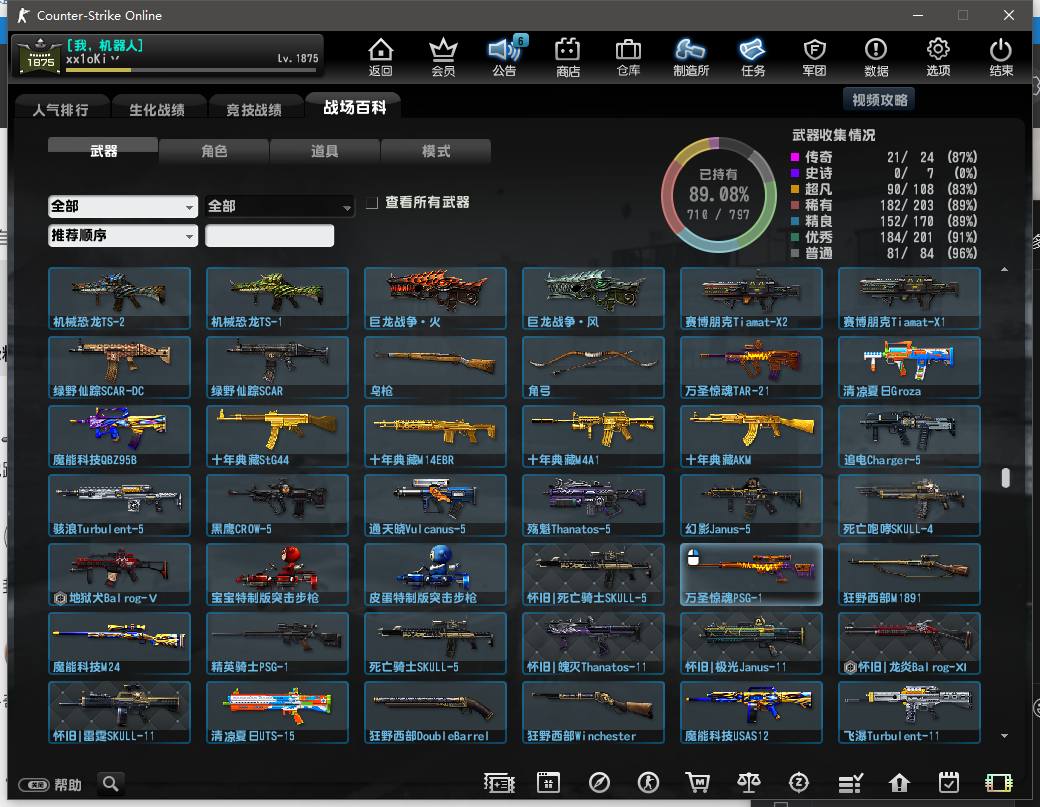Open the gift window icon in bottom bar
The height and width of the screenshot is (807, 1040).
coord(549,783)
